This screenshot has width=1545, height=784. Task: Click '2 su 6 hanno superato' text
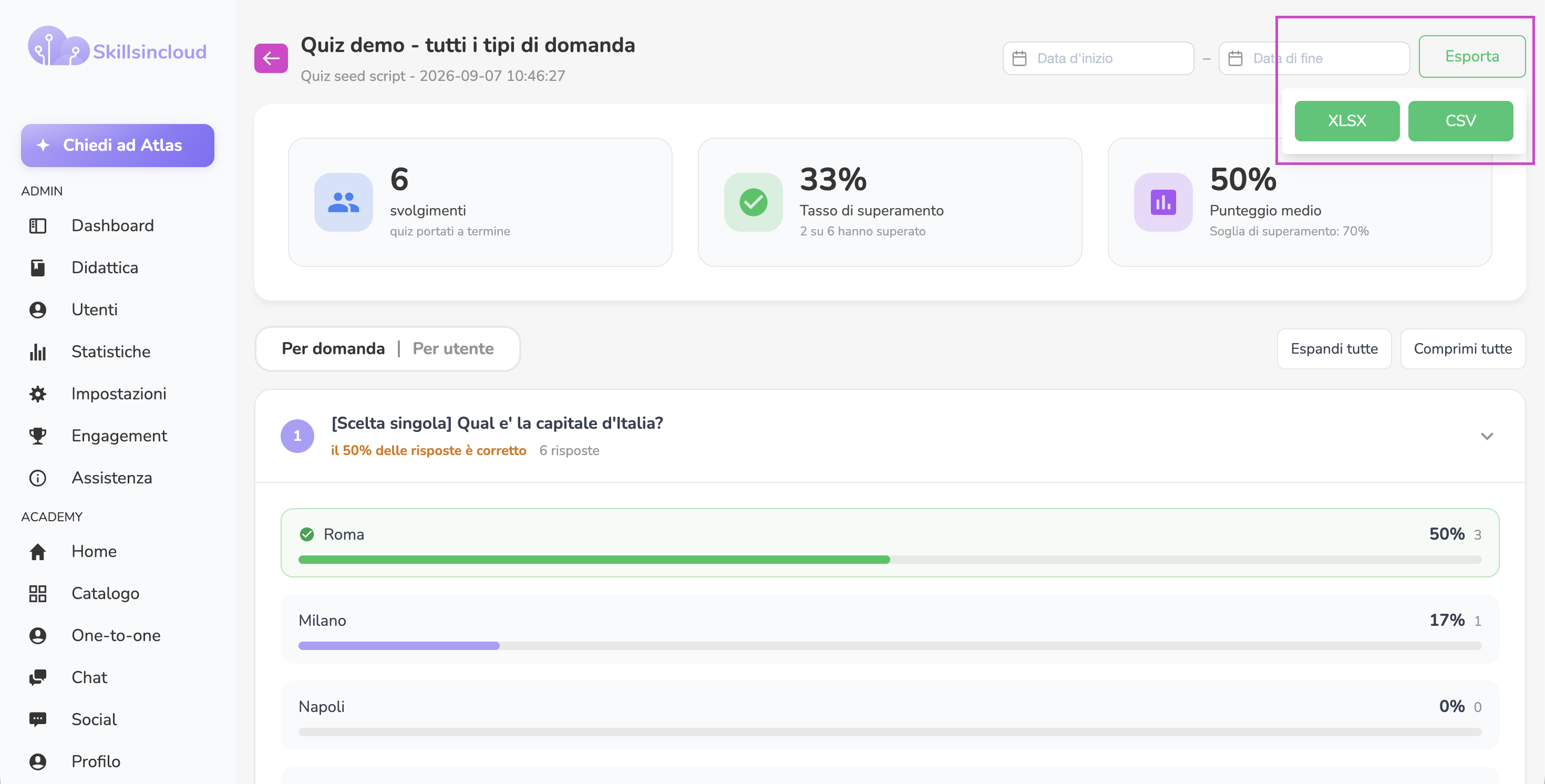pyautogui.click(x=862, y=232)
